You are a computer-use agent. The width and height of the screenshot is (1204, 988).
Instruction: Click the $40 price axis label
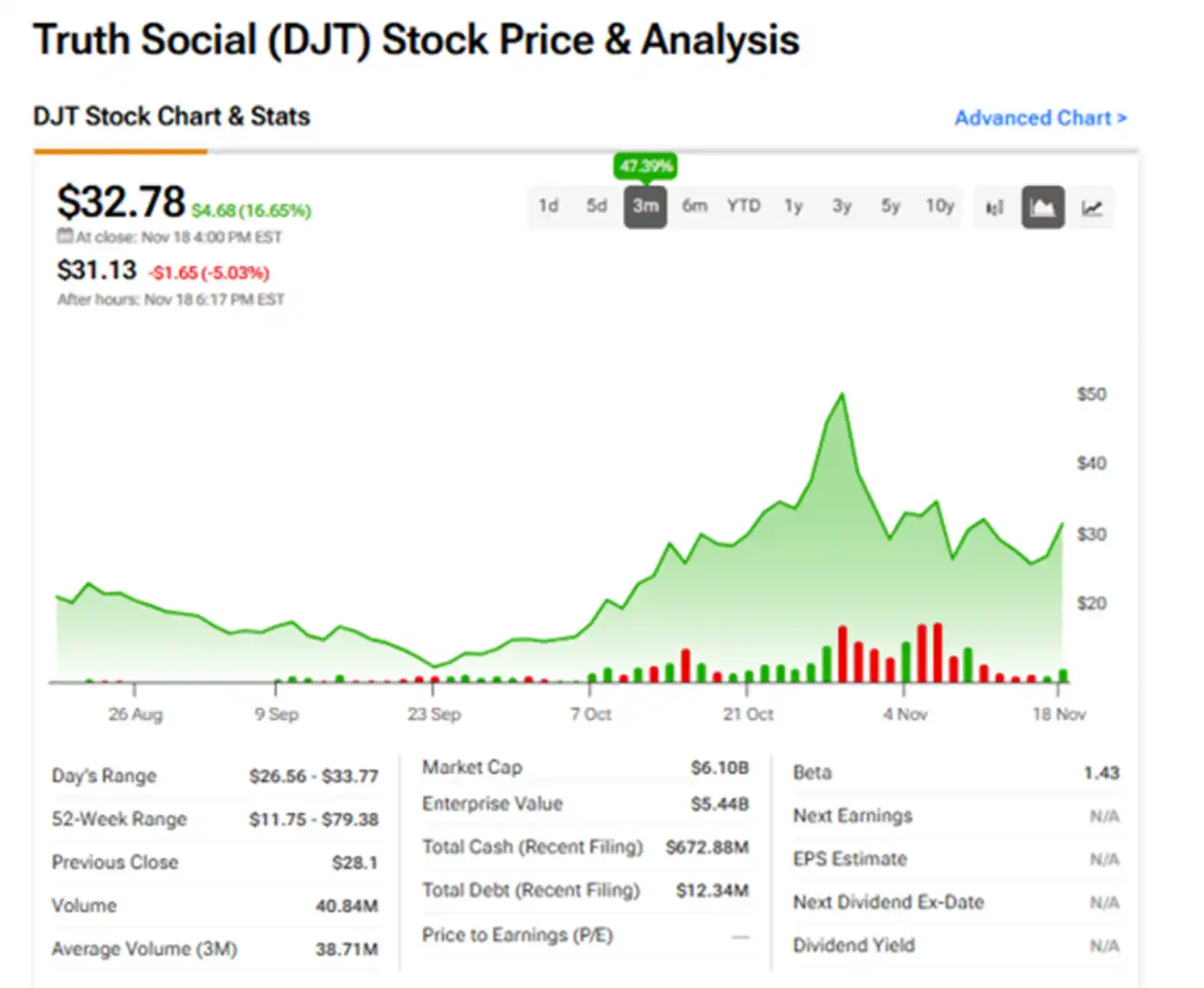point(1092,463)
